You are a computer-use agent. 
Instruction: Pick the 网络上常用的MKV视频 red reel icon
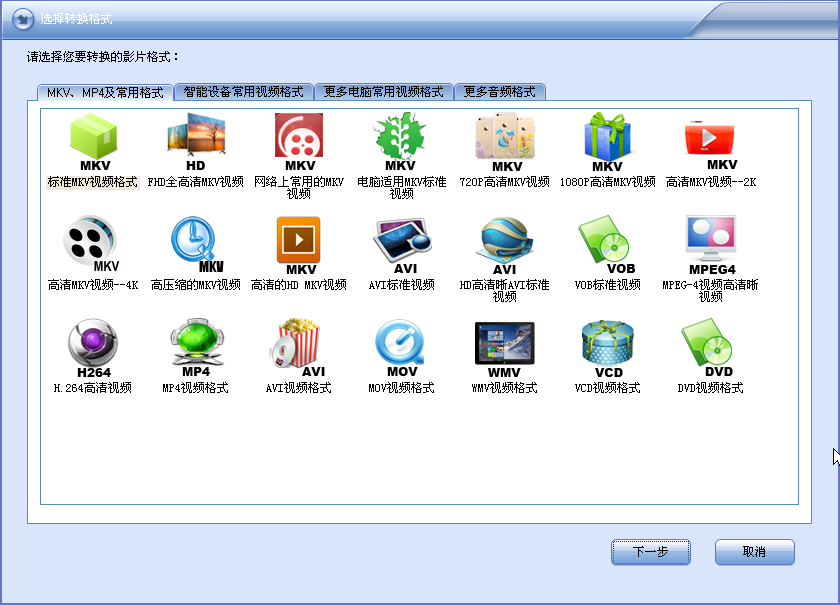pyautogui.click(x=299, y=142)
